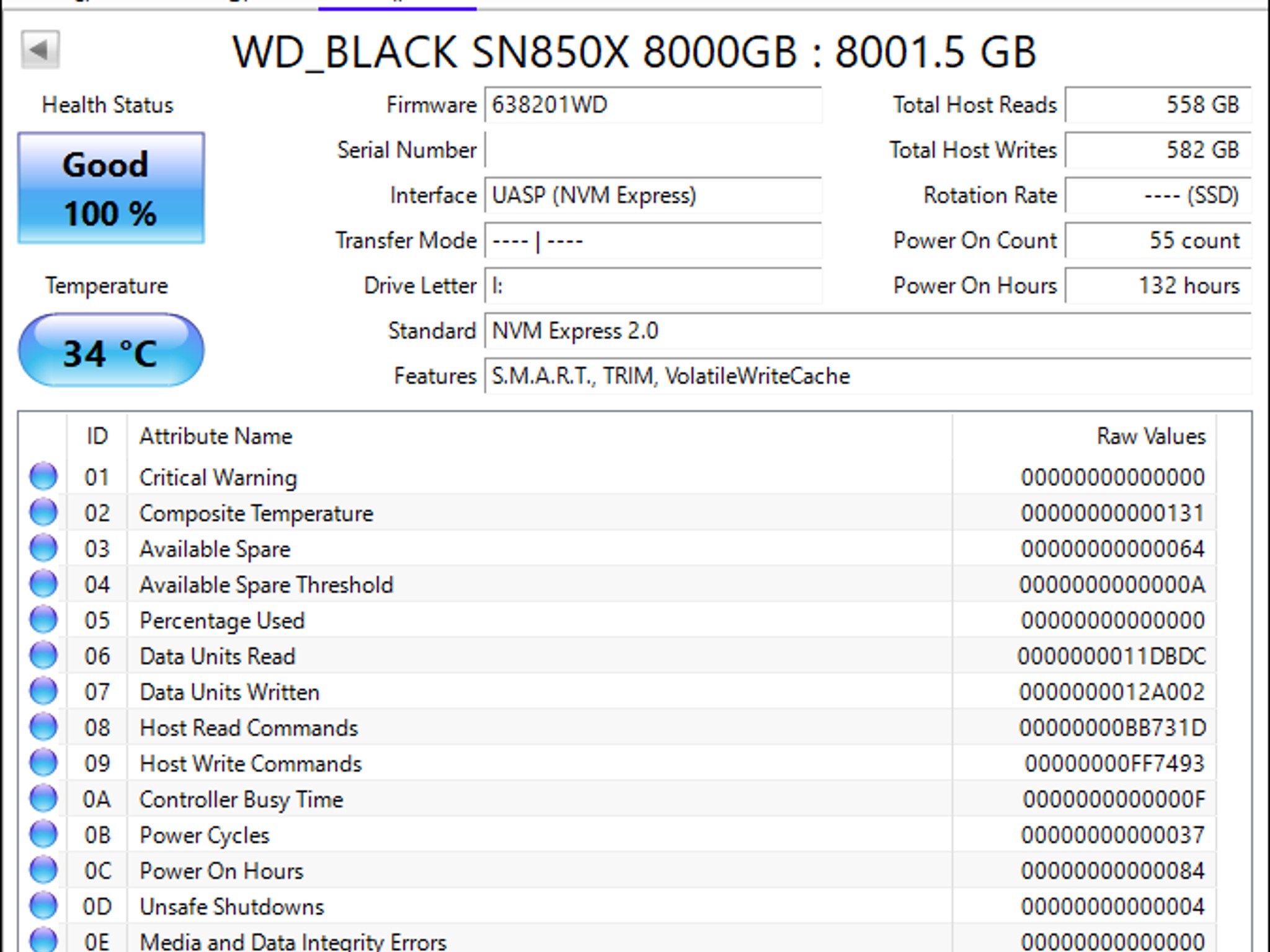The image size is (1270, 952).
Task: Select the Percentage Used attribute name
Action: [x=222, y=620]
